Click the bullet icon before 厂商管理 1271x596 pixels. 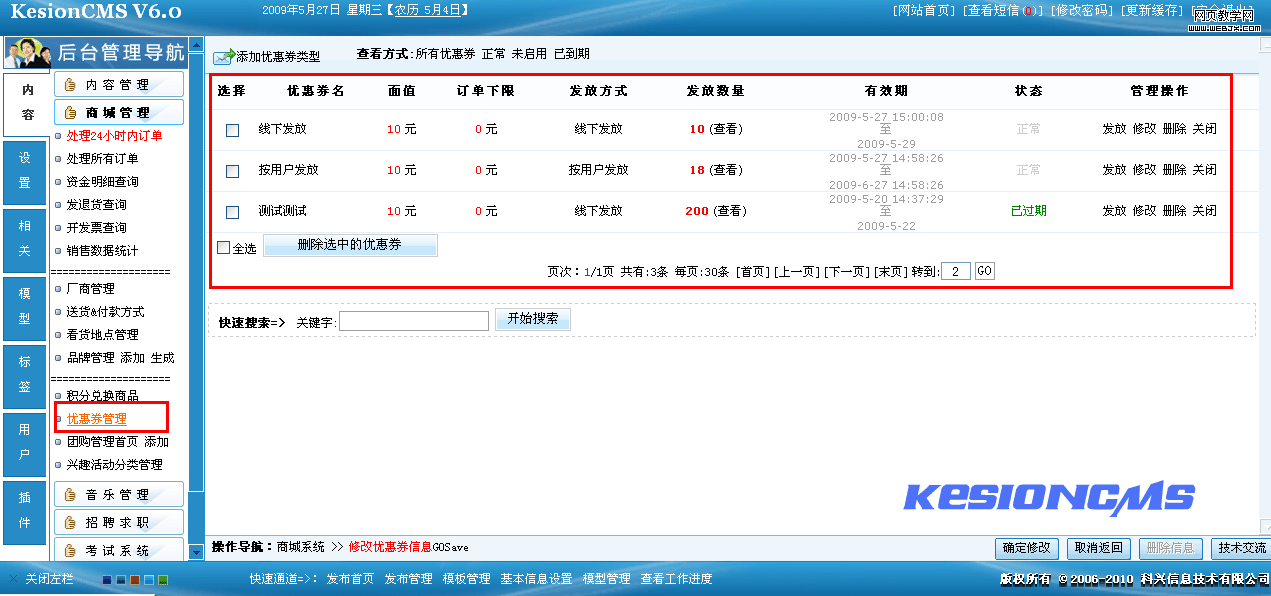tap(58, 289)
